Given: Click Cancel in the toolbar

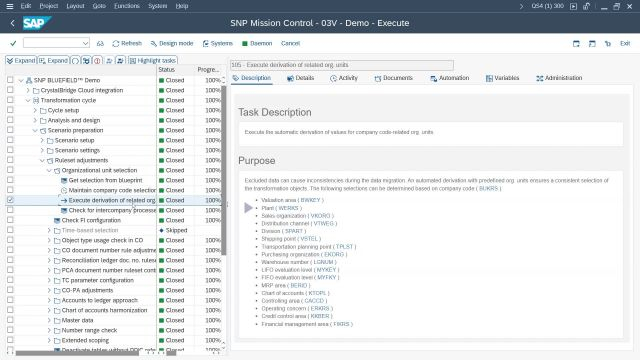Looking at the screenshot, I should tap(290, 43).
